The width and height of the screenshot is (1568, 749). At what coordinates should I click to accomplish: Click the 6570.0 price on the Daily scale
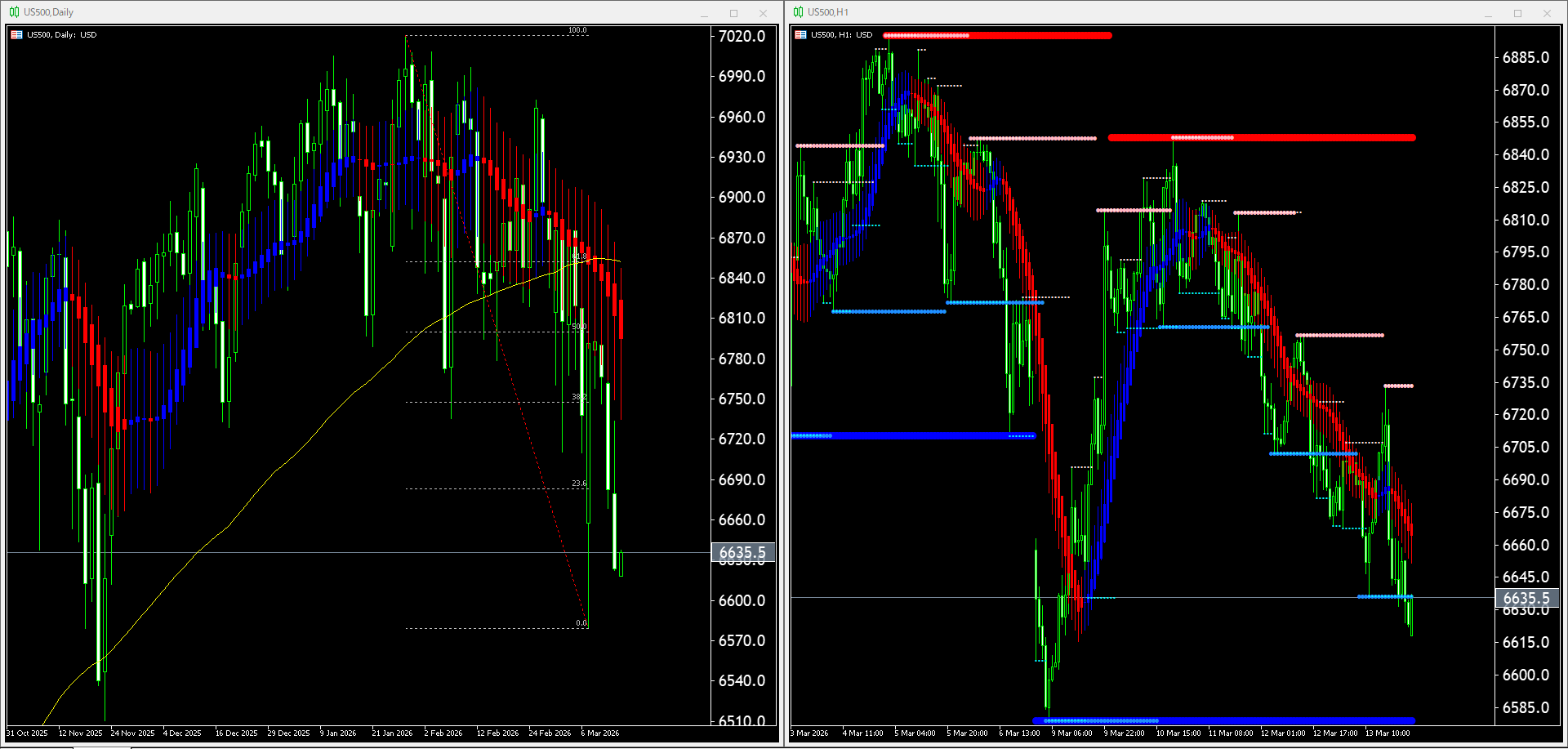[742, 640]
